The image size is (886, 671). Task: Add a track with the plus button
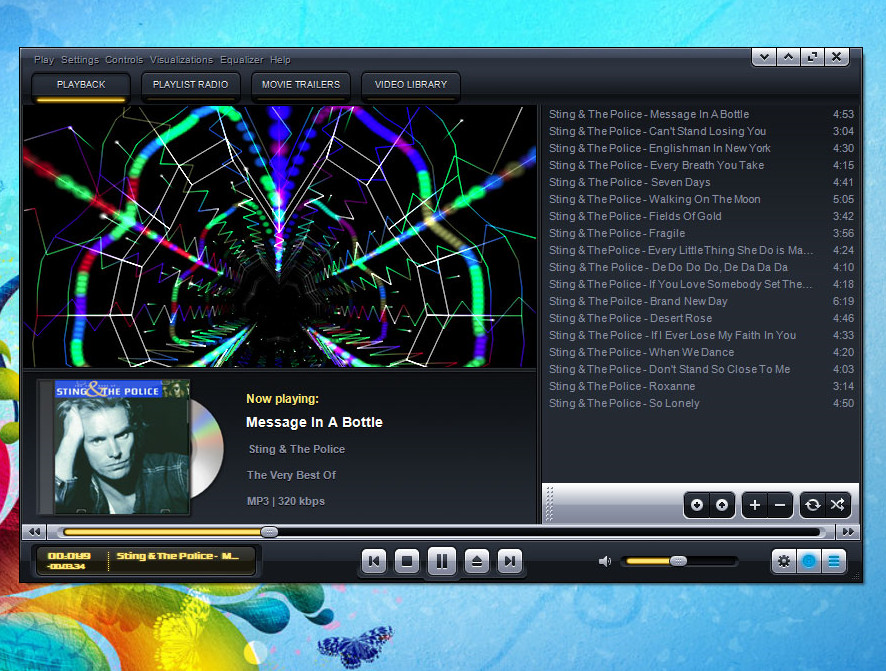755,504
